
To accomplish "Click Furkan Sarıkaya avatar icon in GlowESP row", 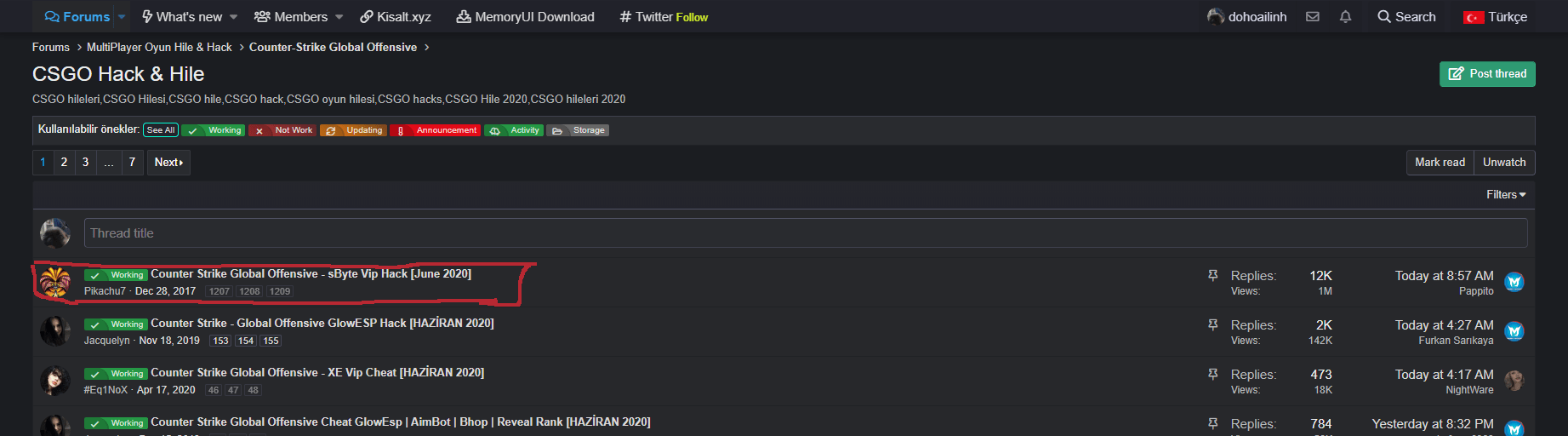I will pos(1514,331).
